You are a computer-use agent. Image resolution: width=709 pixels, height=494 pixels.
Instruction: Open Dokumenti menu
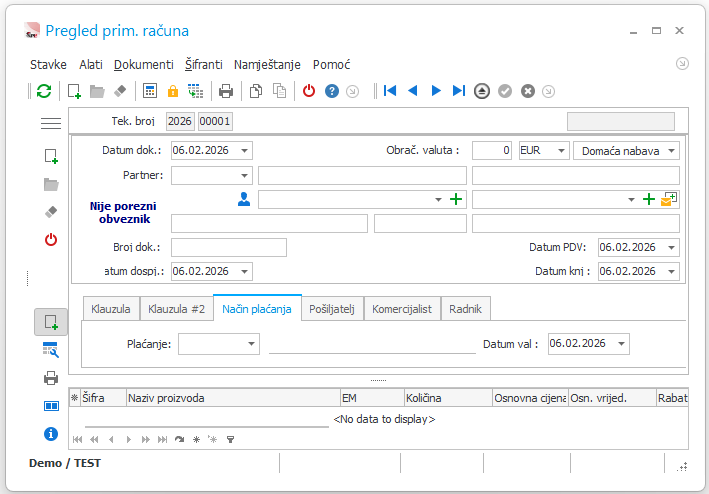tap(144, 65)
